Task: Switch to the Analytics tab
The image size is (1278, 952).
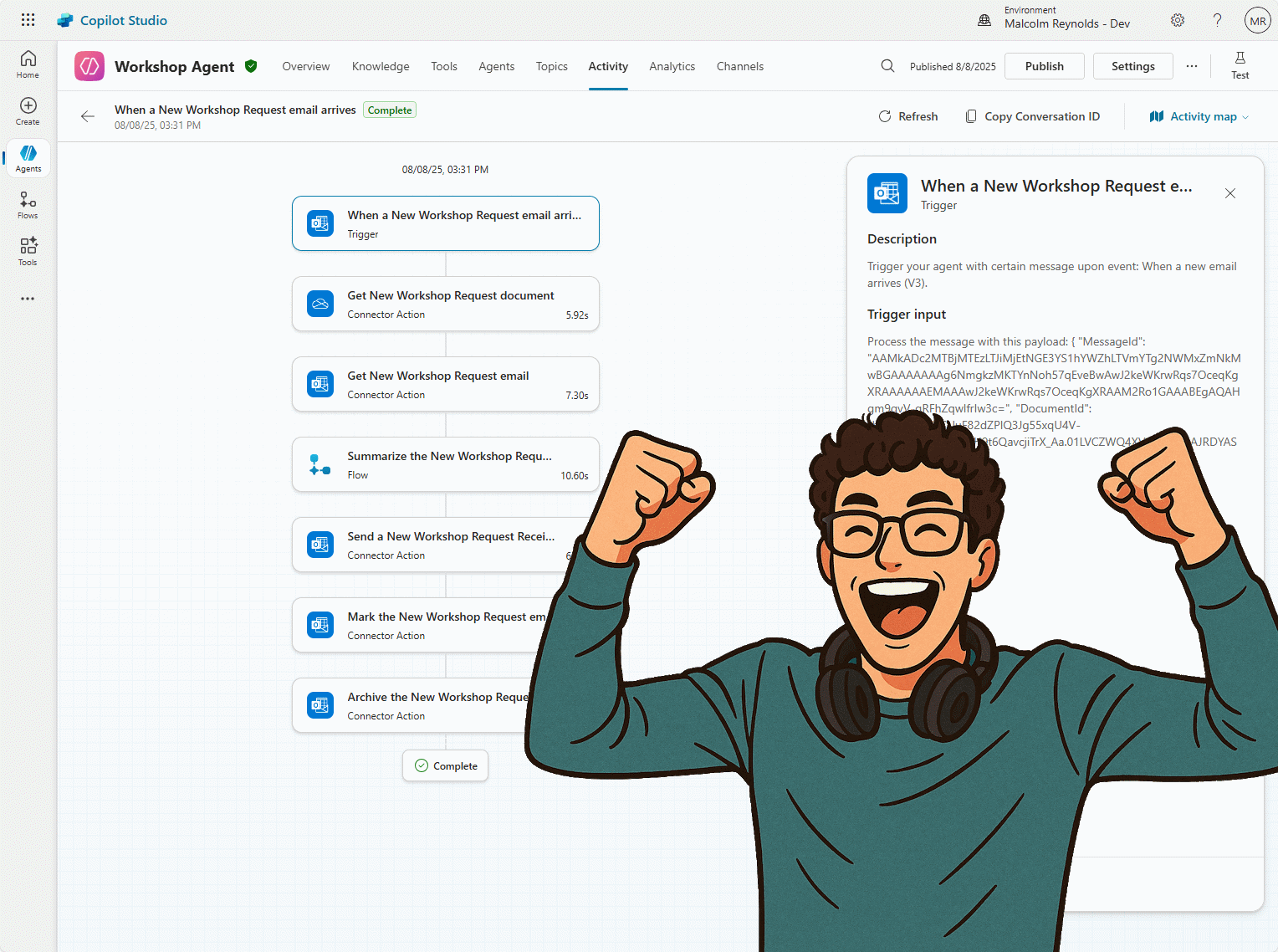Action: (672, 66)
